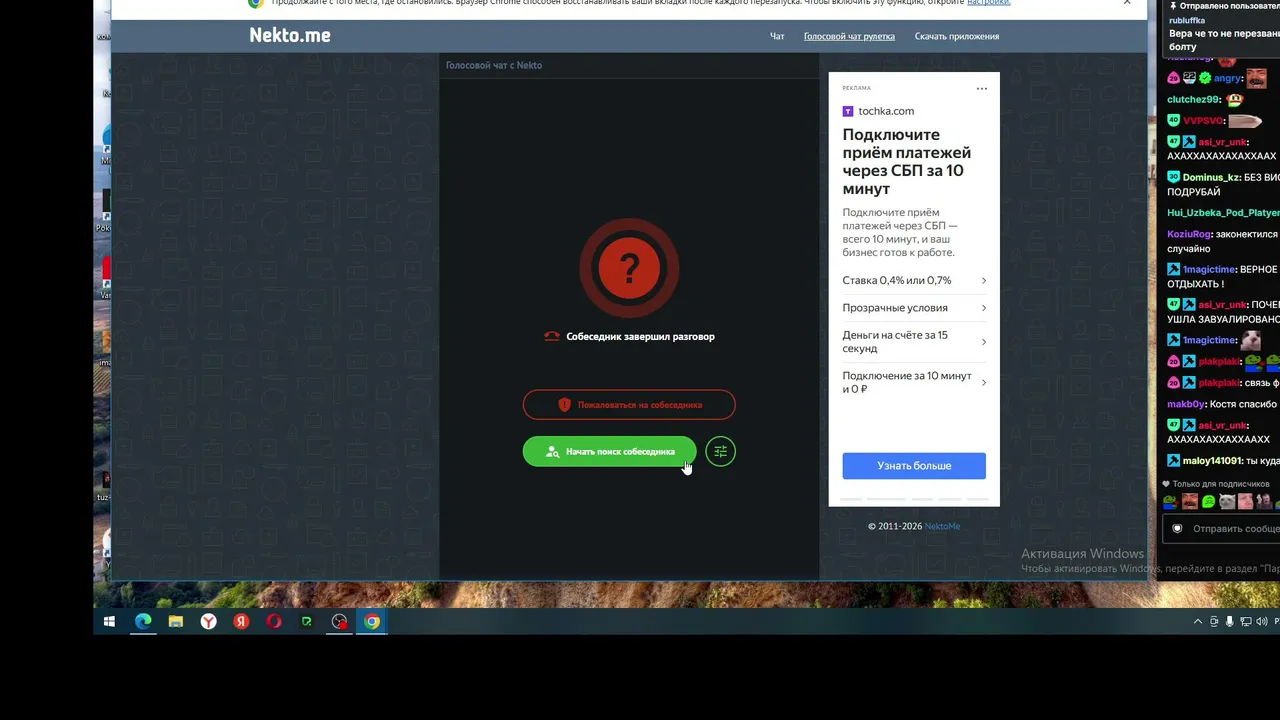Expand the Прозрачные условия row
This screenshot has height=720, width=1280.
click(914, 308)
